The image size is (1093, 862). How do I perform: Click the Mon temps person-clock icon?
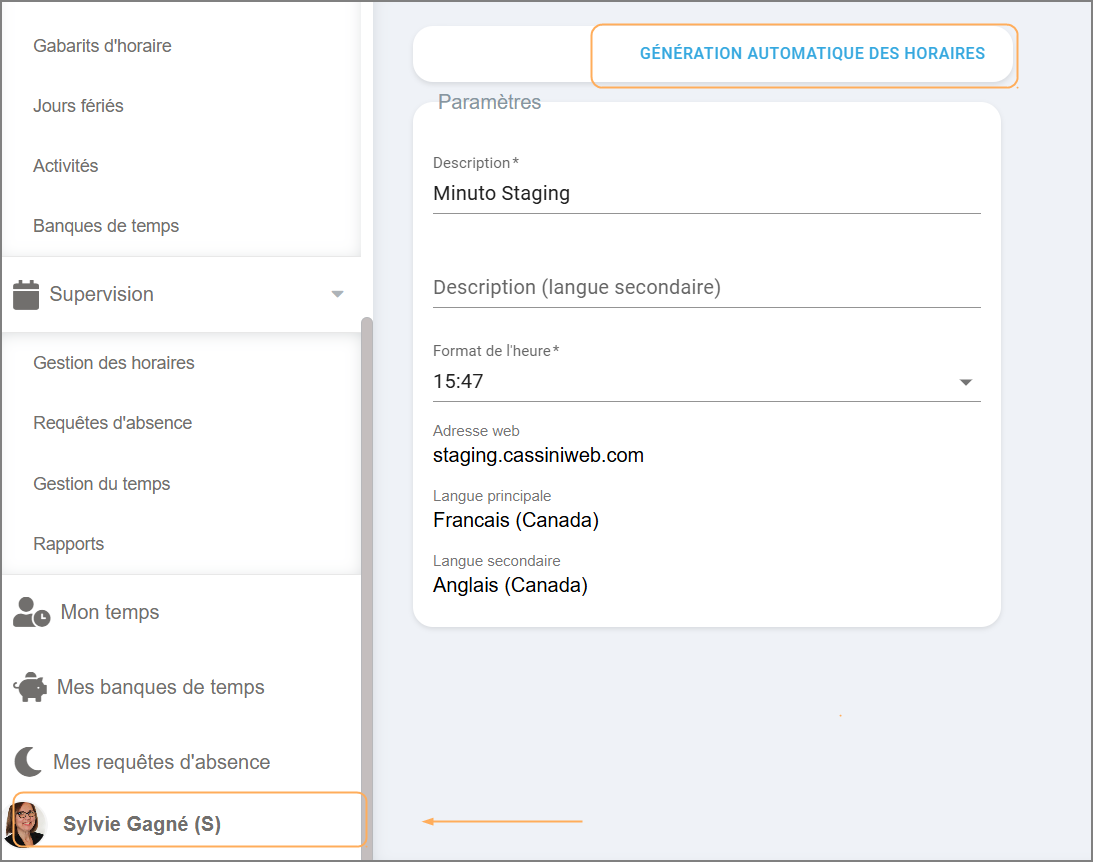point(31,612)
